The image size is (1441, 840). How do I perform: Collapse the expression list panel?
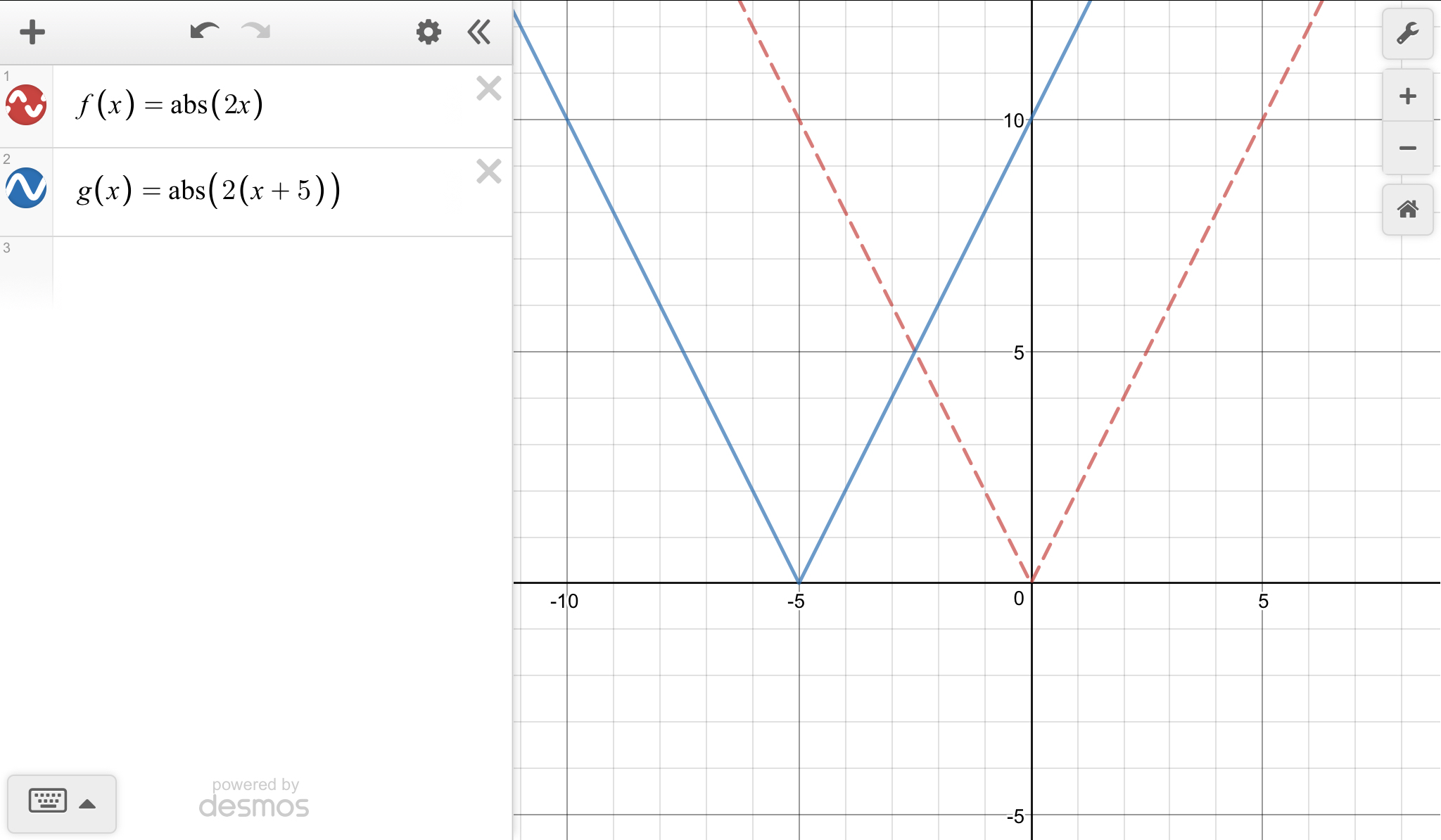(479, 32)
